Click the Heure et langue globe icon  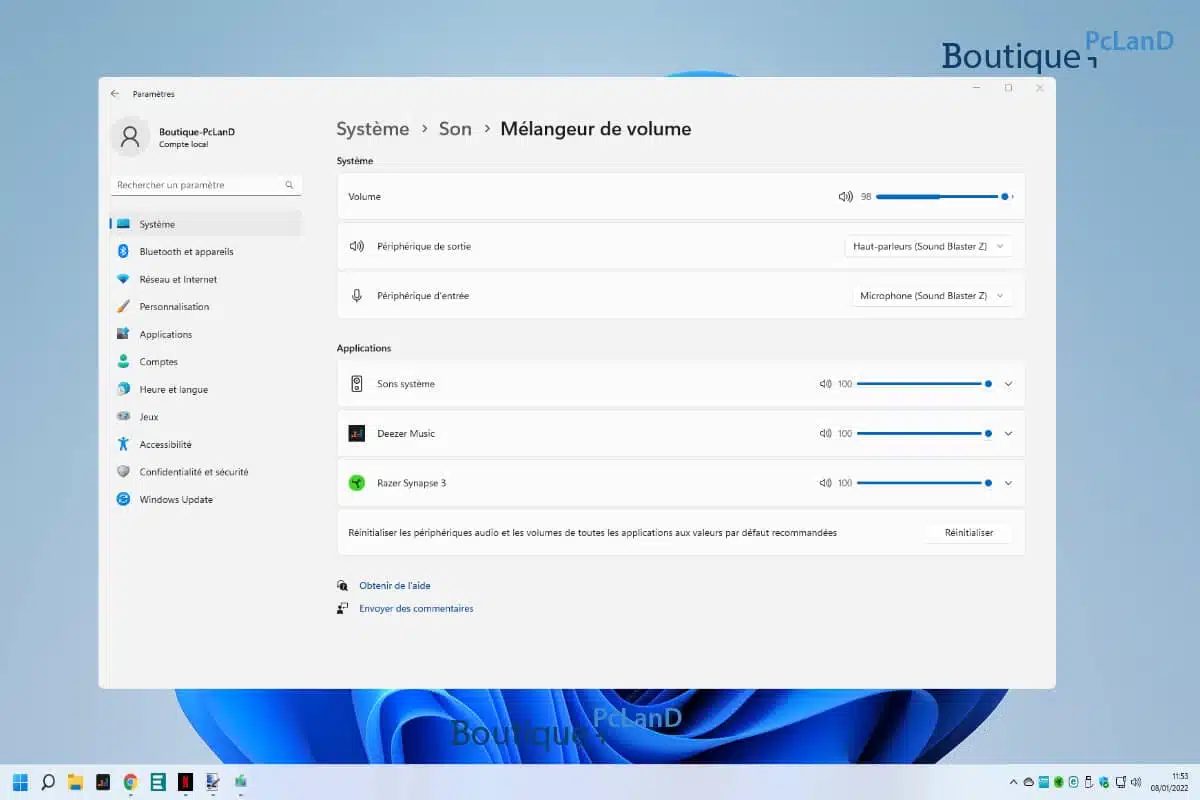123,389
